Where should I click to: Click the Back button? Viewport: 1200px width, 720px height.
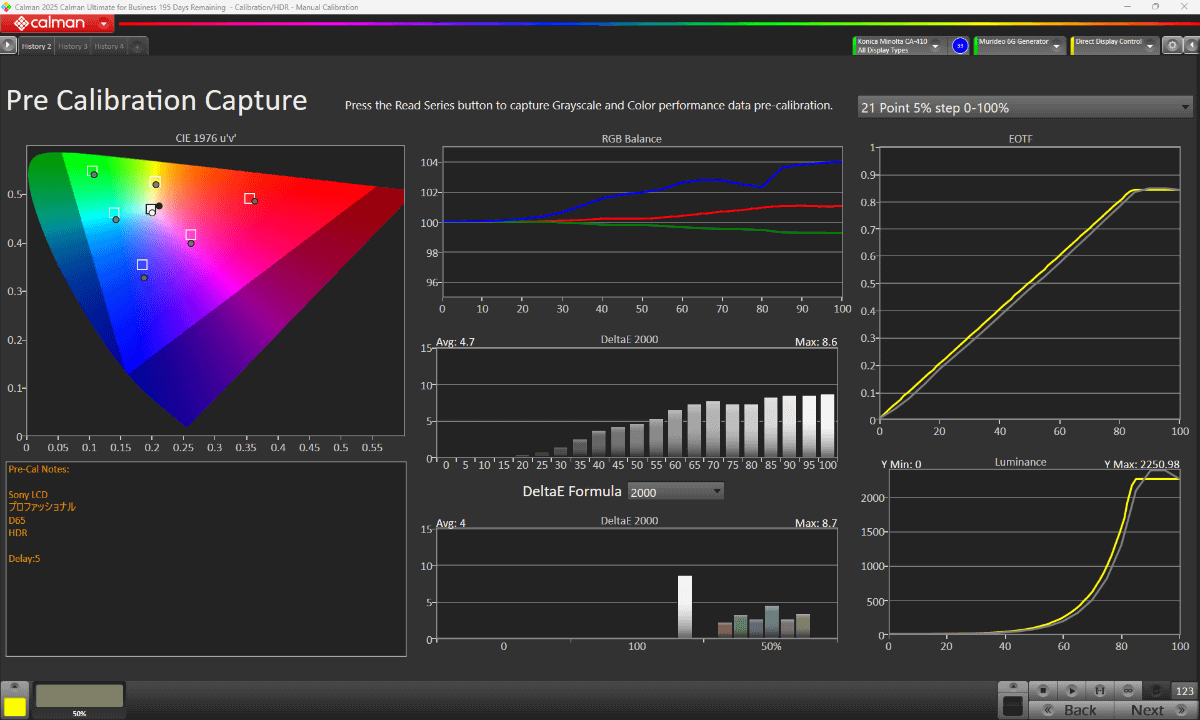pos(1072,710)
